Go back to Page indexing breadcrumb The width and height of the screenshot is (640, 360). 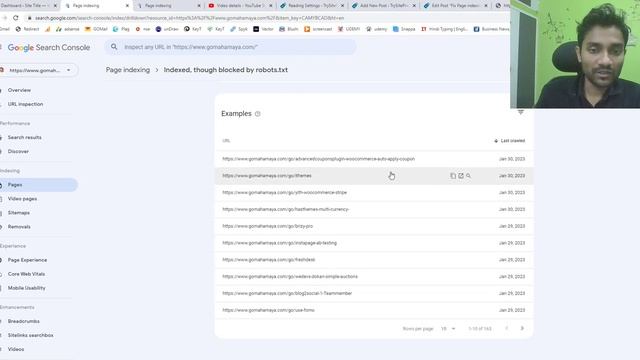128,70
